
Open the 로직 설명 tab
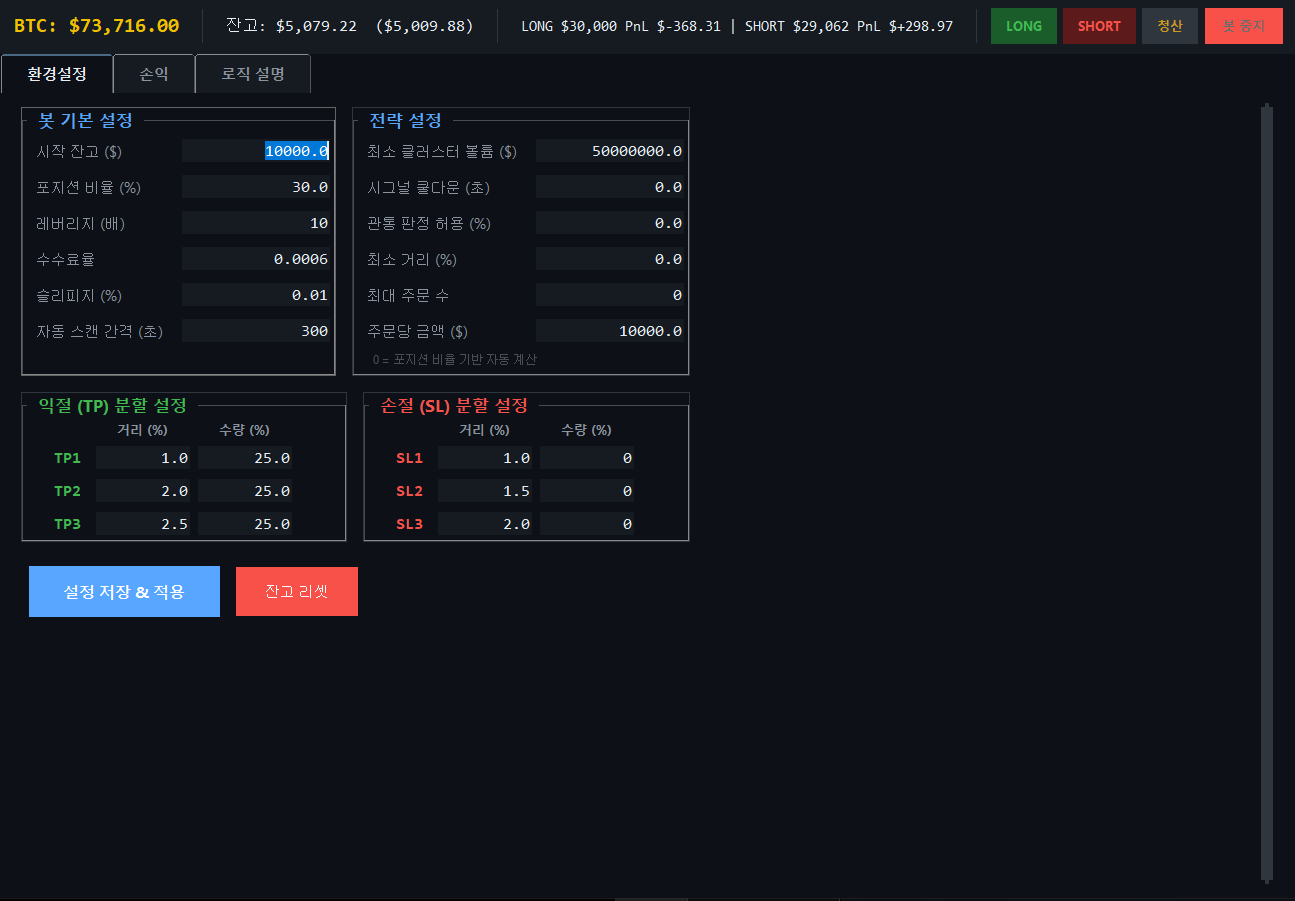coord(253,74)
